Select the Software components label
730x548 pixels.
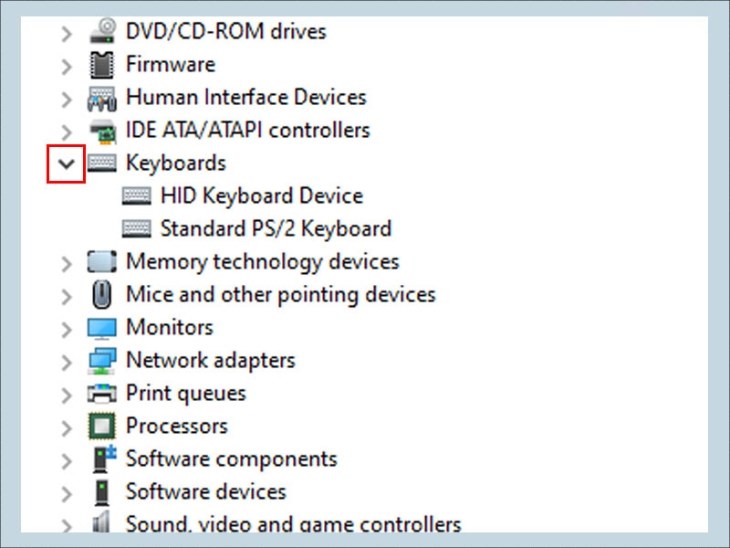231,459
